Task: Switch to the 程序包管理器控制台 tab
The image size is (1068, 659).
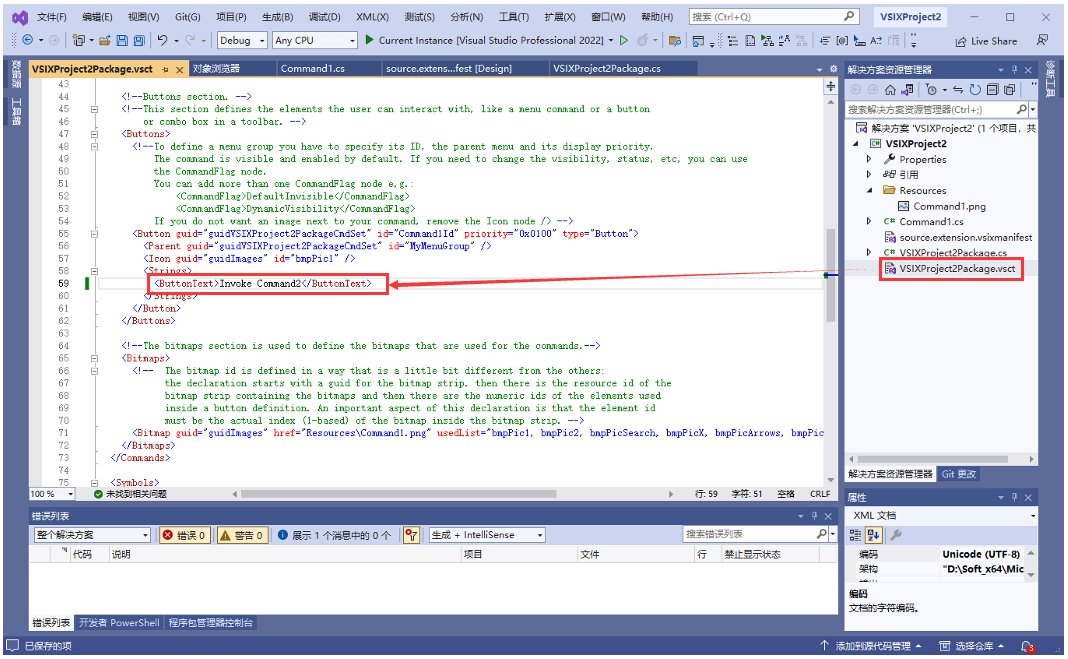Action: coord(210,622)
